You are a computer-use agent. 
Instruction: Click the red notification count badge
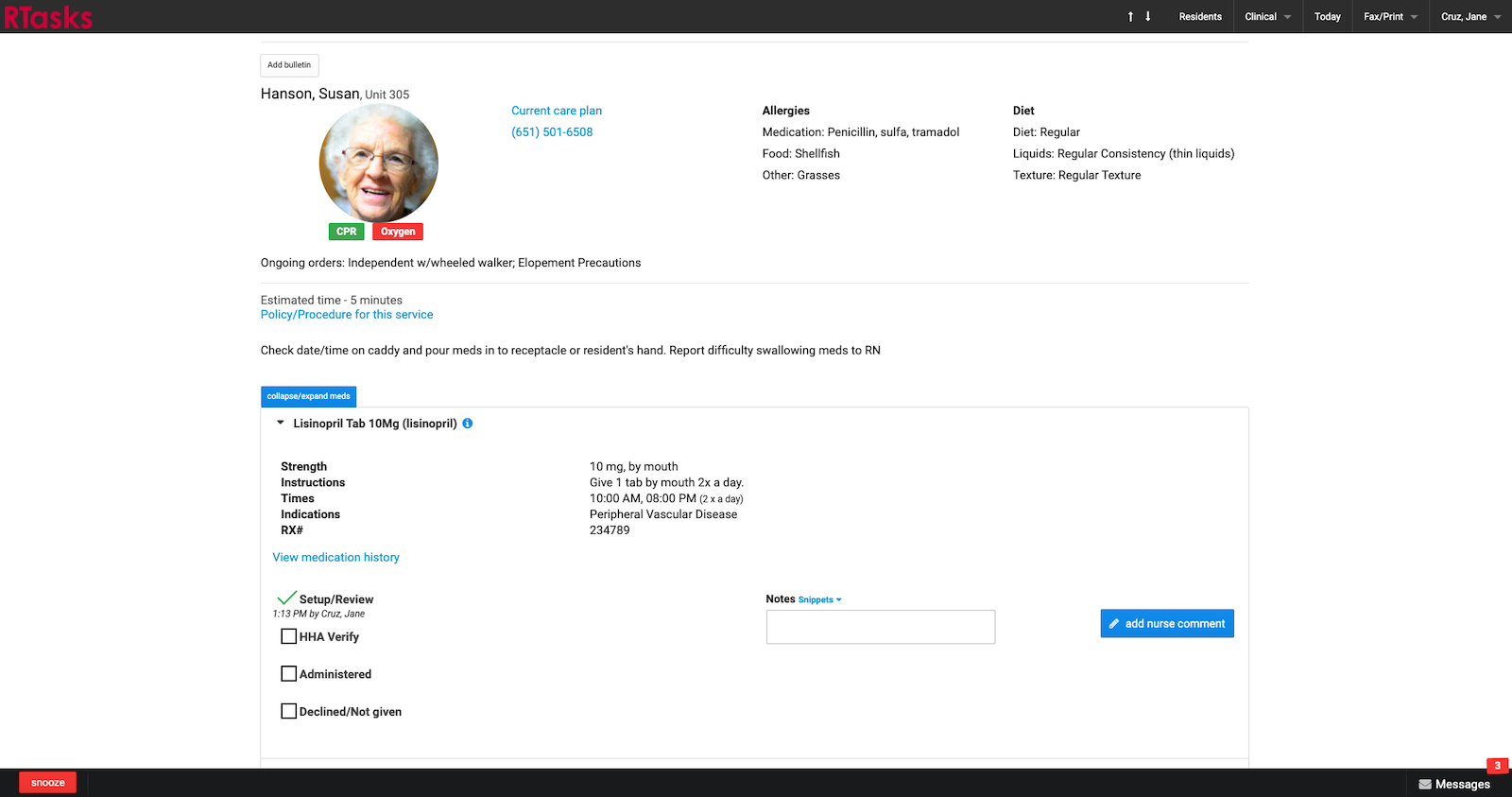tap(1497, 766)
